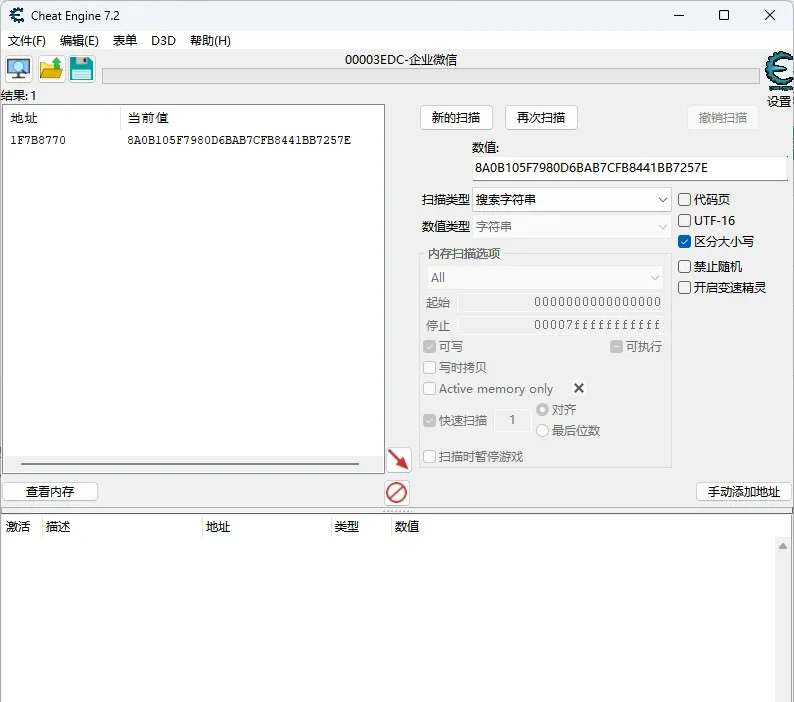
Task: Open 查看内存 memory viewer
Action: point(50,491)
